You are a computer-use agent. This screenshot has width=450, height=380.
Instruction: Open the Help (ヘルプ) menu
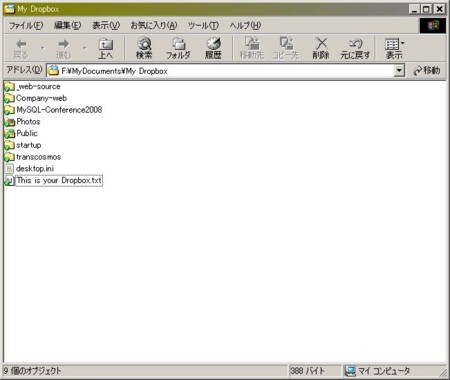click(245, 25)
